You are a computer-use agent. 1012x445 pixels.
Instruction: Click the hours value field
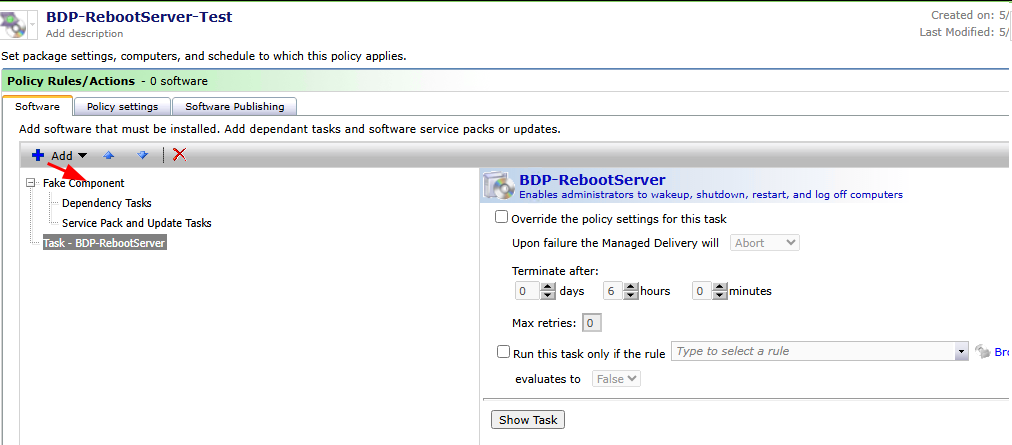coord(612,291)
